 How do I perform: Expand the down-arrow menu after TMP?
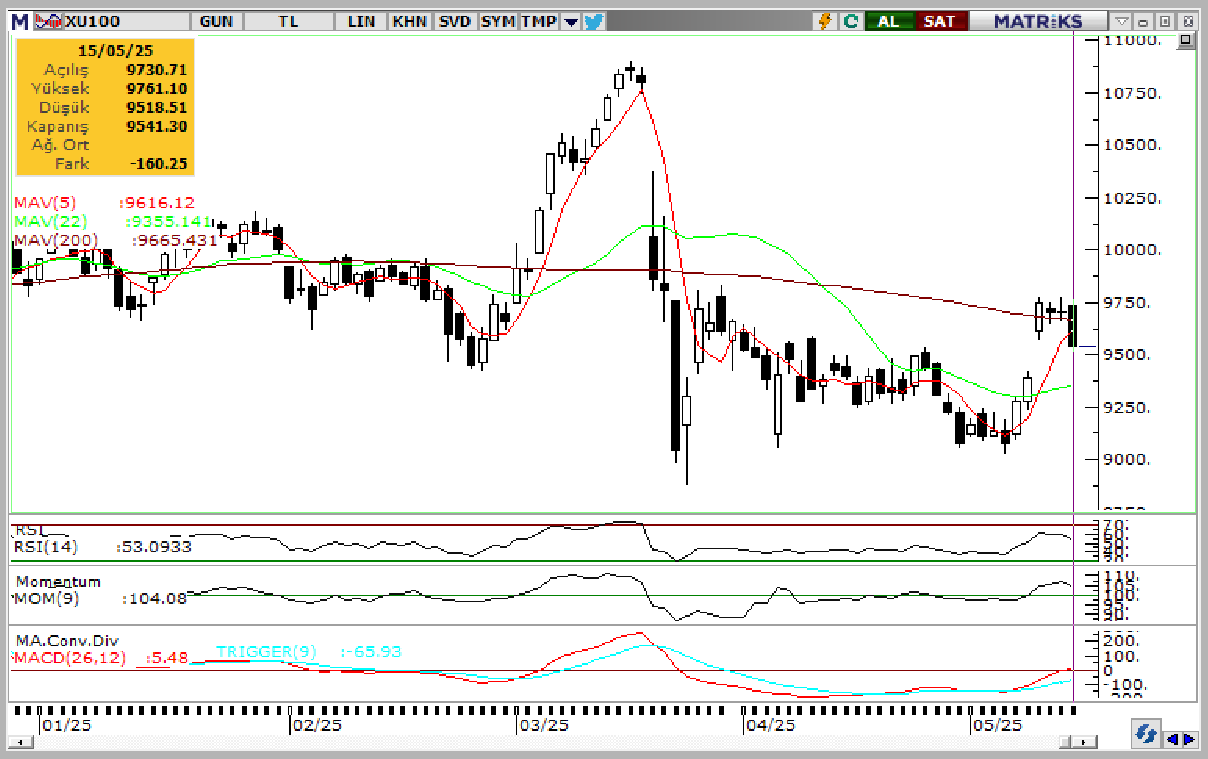click(570, 21)
